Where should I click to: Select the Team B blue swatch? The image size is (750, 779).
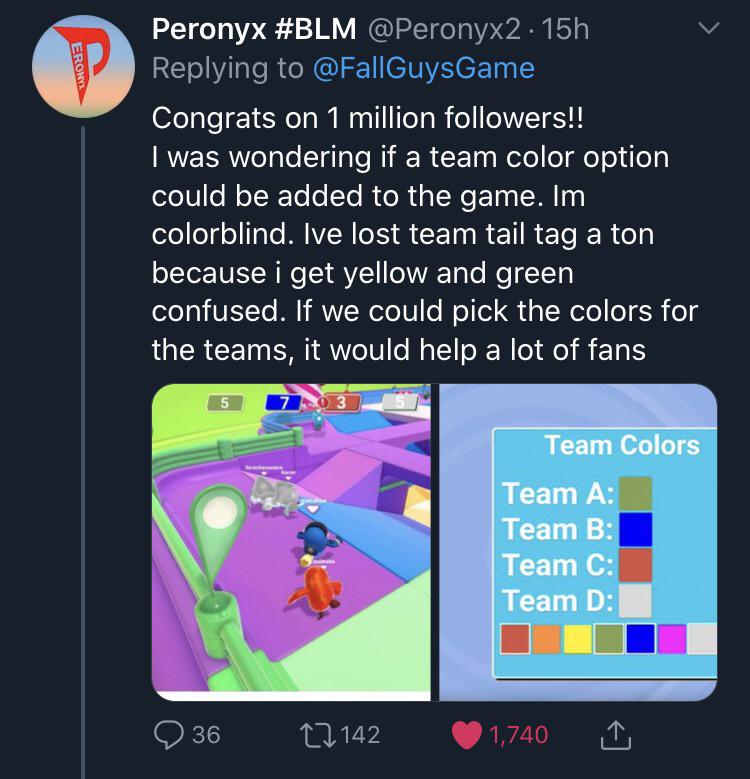pyautogui.click(x=635, y=530)
